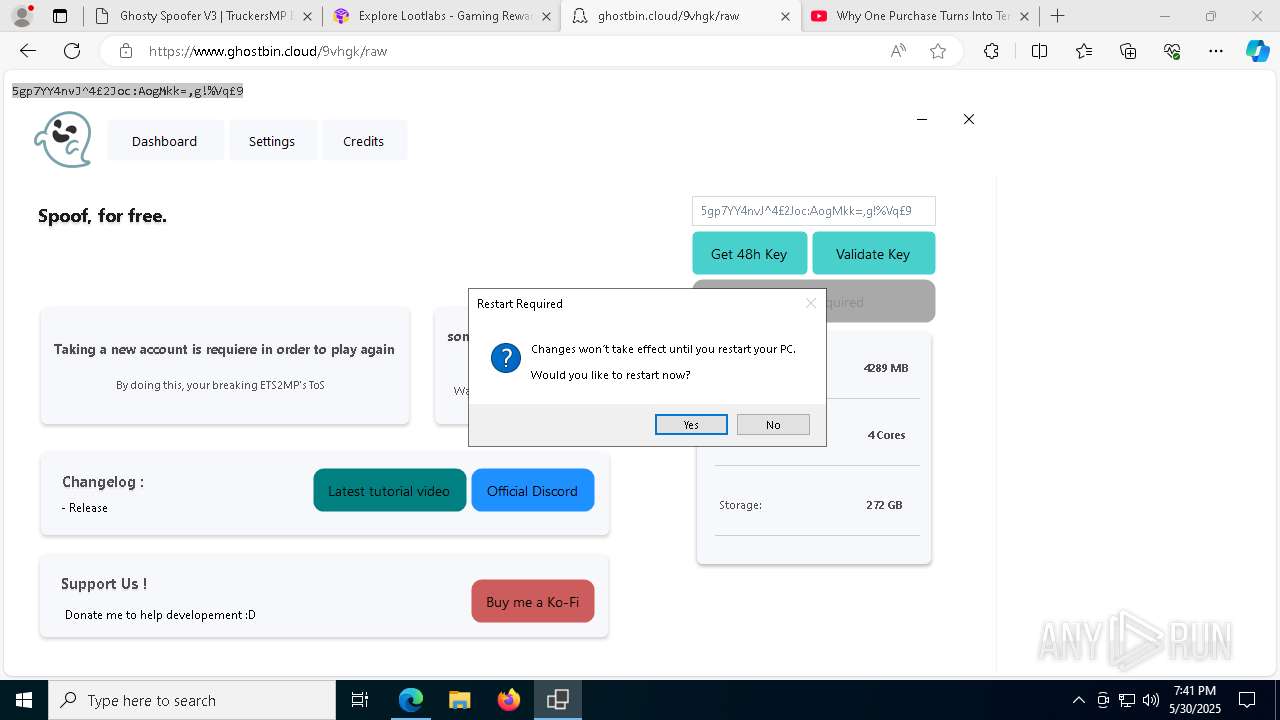Image resolution: width=1280 pixels, height=720 pixels.
Task: Open Task View on taskbar
Action: click(360, 700)
